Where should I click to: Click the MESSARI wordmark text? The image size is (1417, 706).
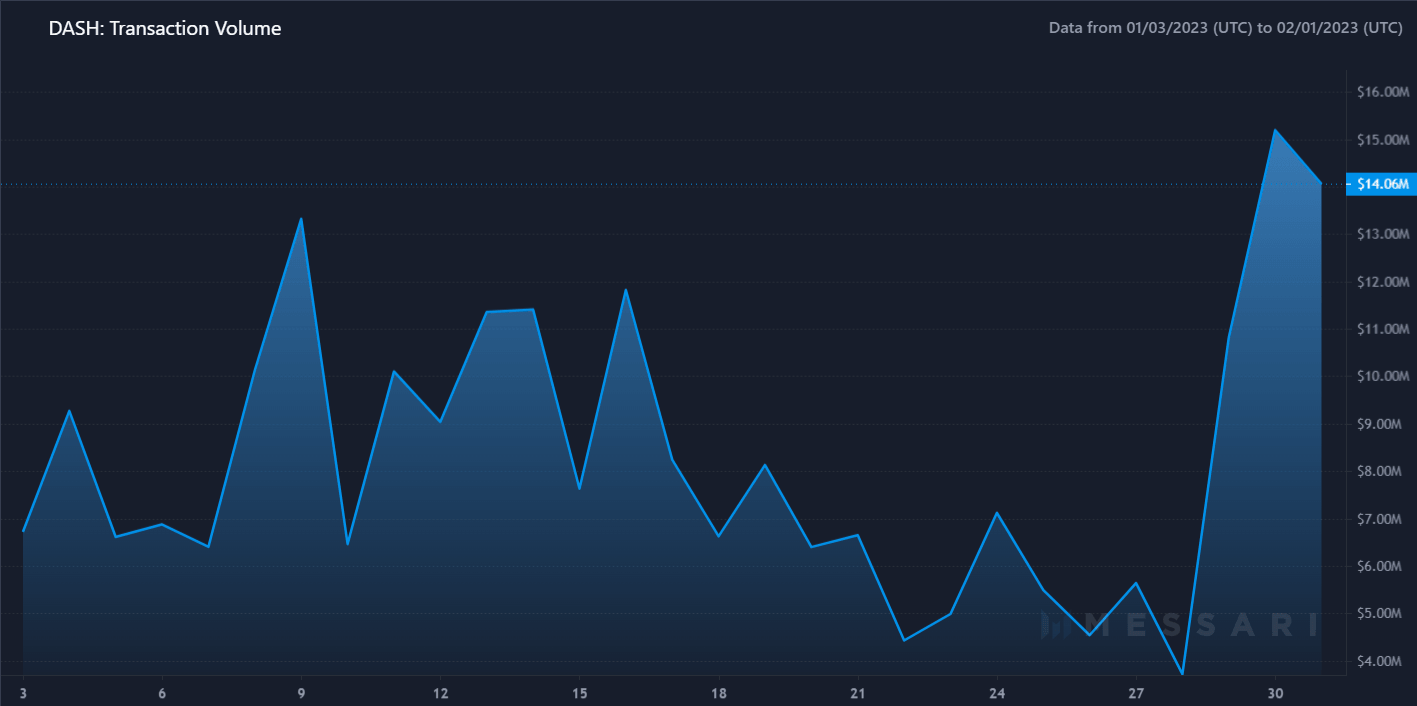1200,627
